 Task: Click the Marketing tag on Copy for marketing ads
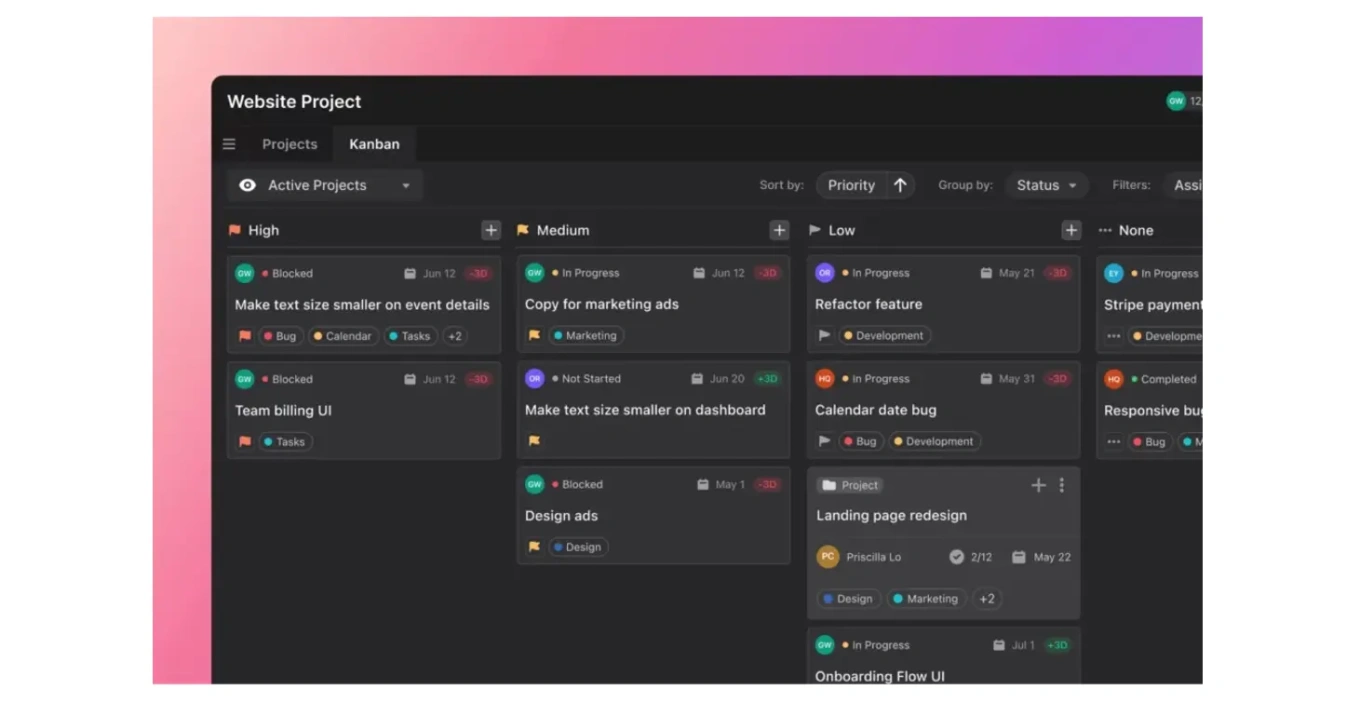585,336
